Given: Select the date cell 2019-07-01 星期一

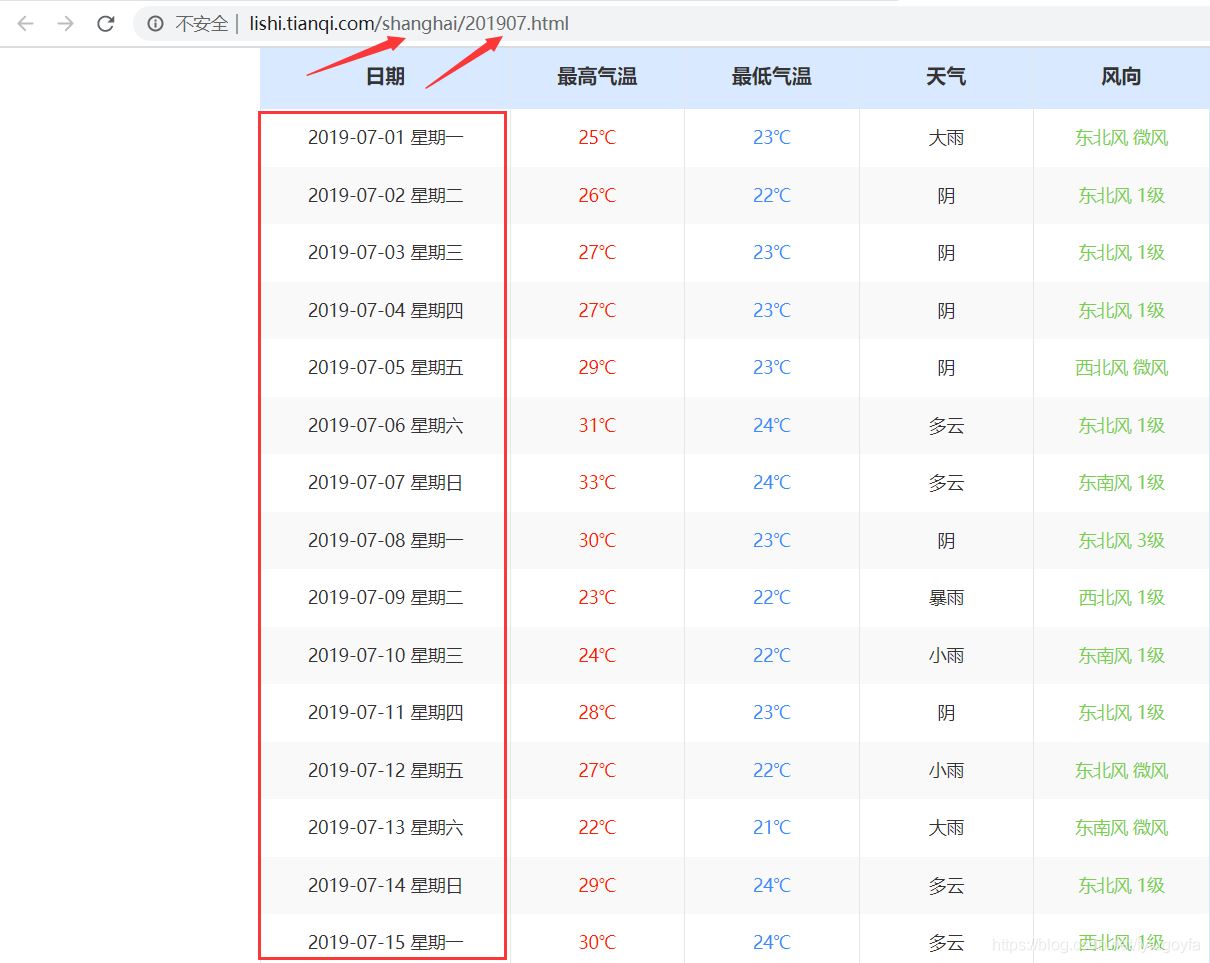Looking at the screenshot, I should point(384,137).
